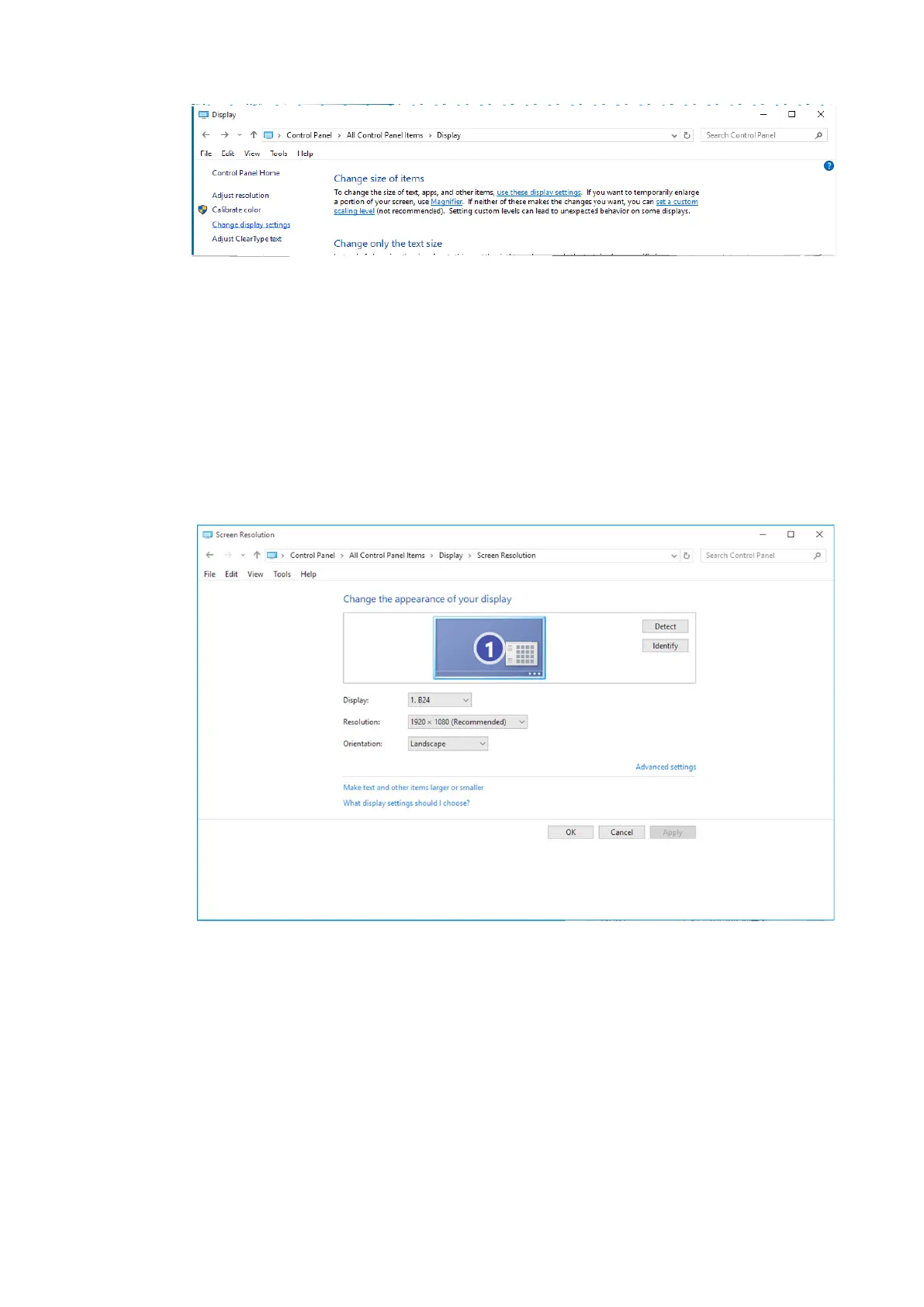Open the Resolution dropdown 1920 × 1080
The image size is (924, 1307).
pyautogui.click(x=467, y=722)
